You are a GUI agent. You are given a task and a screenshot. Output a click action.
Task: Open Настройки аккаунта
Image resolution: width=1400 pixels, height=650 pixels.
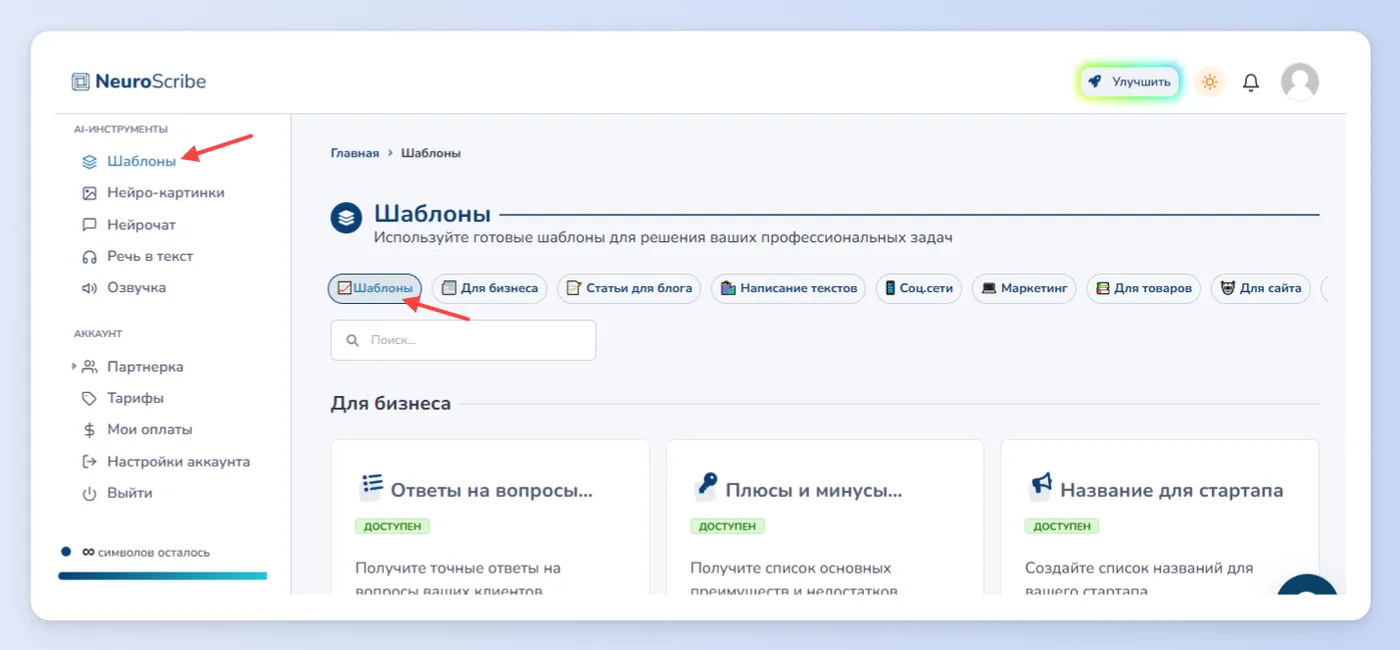pos(166,462)
